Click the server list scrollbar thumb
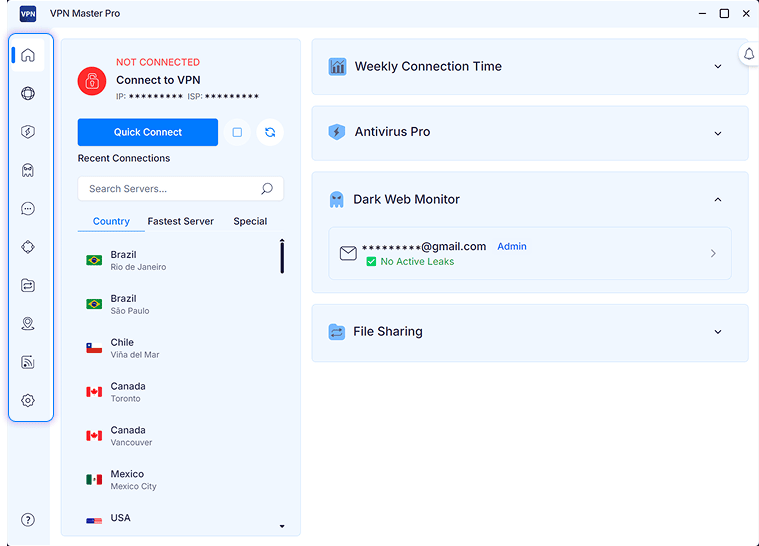759x546 pixels. coord(282,258)
